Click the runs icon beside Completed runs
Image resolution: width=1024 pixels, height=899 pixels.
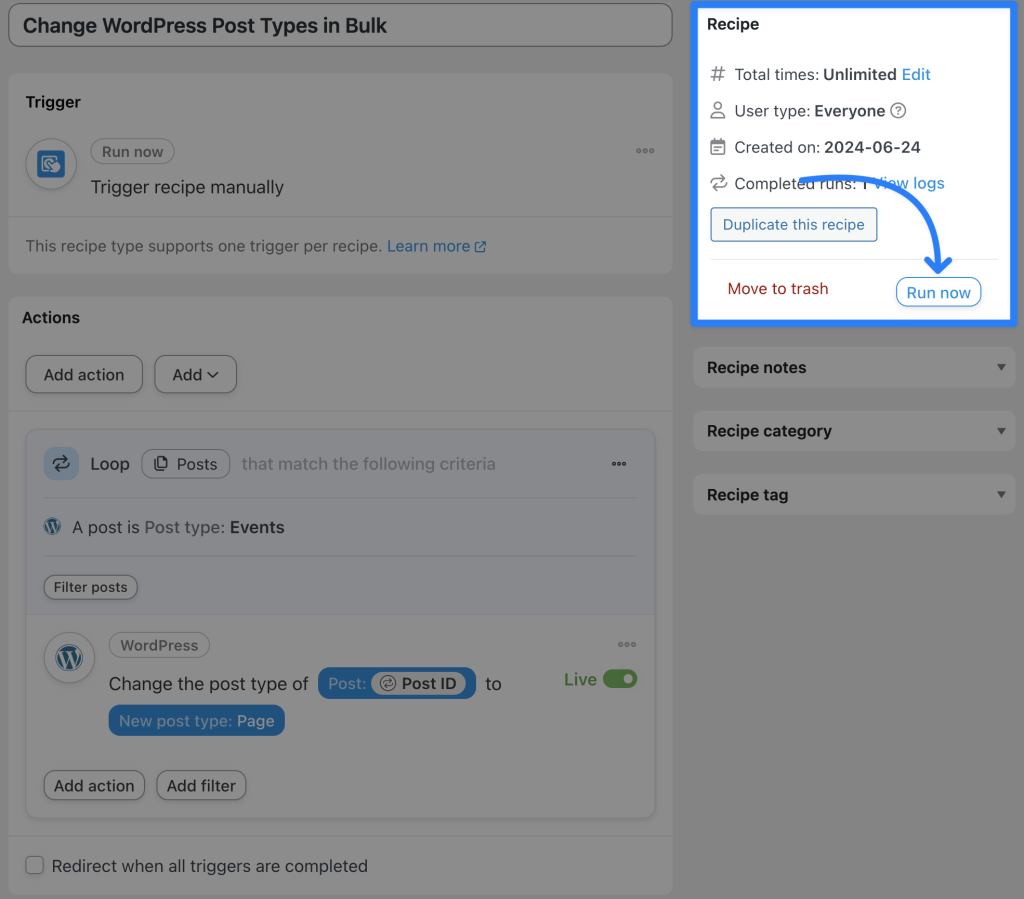pyautogui.click(x=716, y=183)
